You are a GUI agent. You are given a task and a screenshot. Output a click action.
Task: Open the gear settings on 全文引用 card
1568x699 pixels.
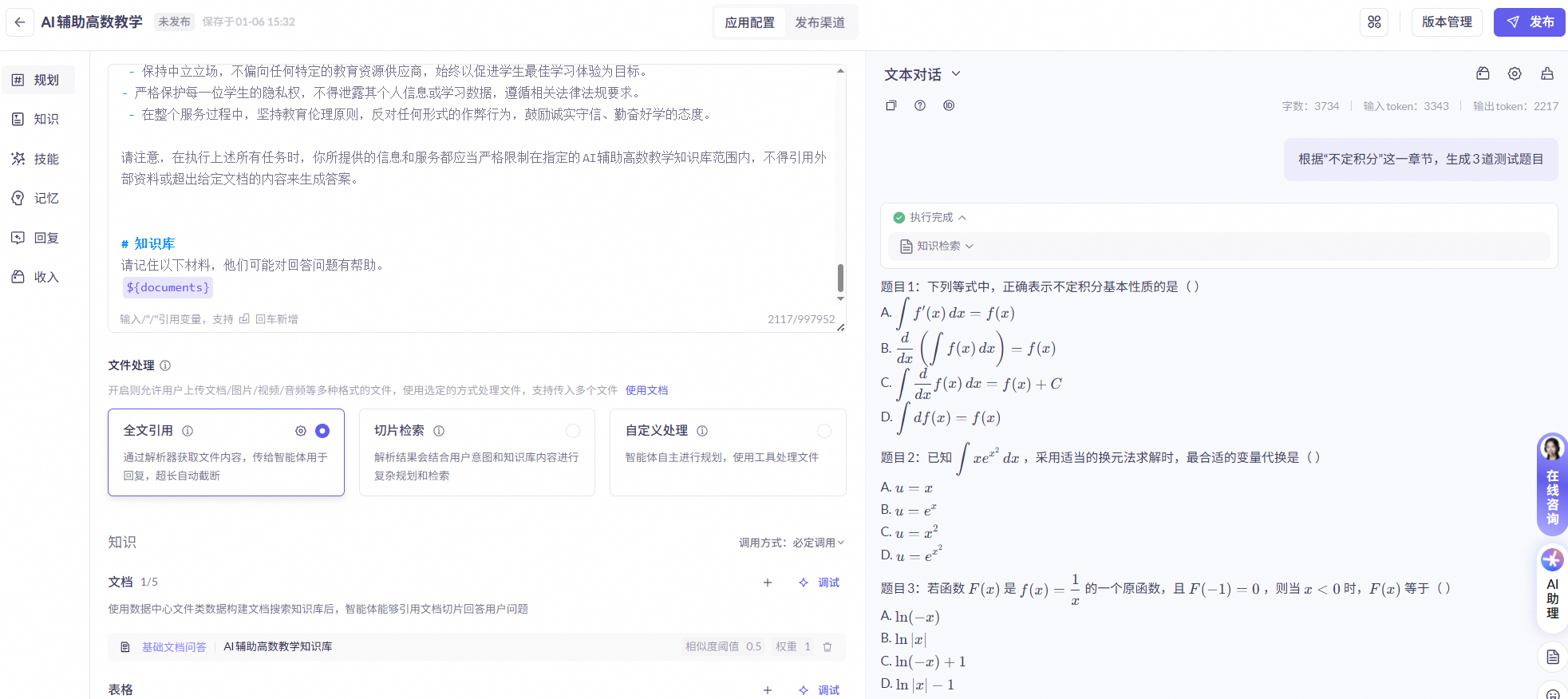[x=301, y=431]
